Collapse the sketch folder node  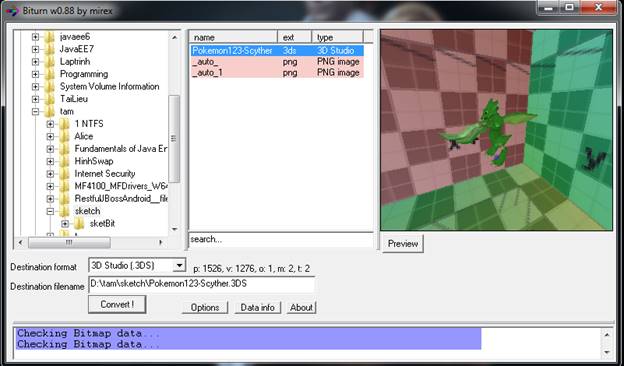point(50,211)
